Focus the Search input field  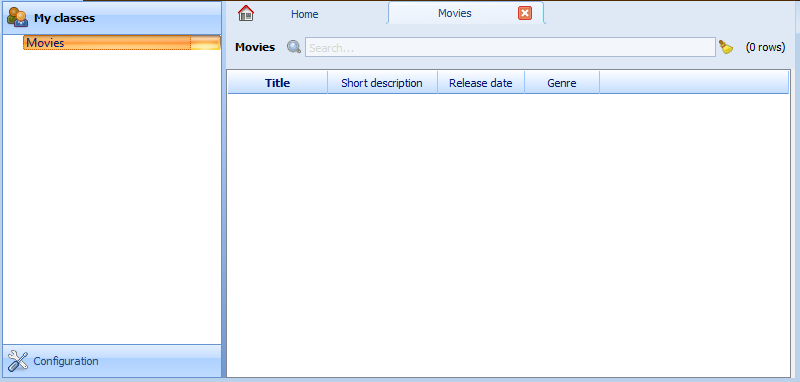click(510, 47)
